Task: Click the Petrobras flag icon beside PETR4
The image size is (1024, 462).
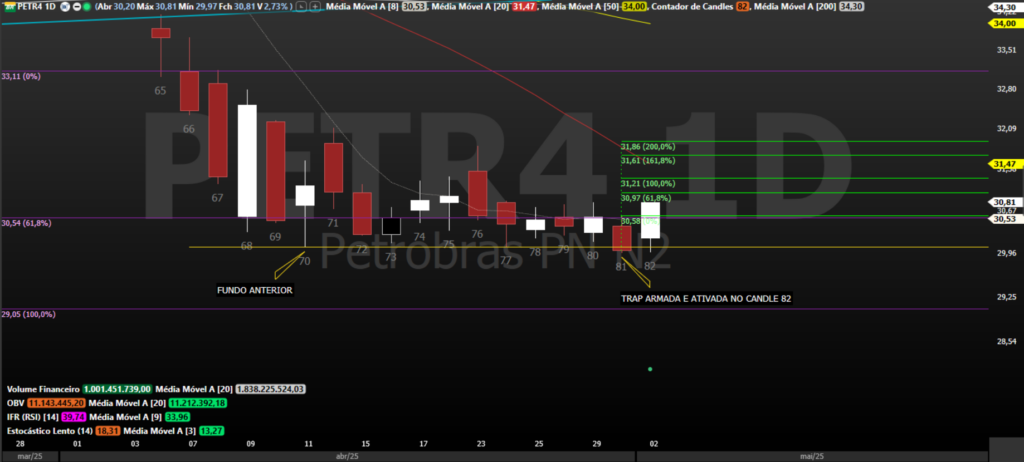Action: (x=10, y=7)
